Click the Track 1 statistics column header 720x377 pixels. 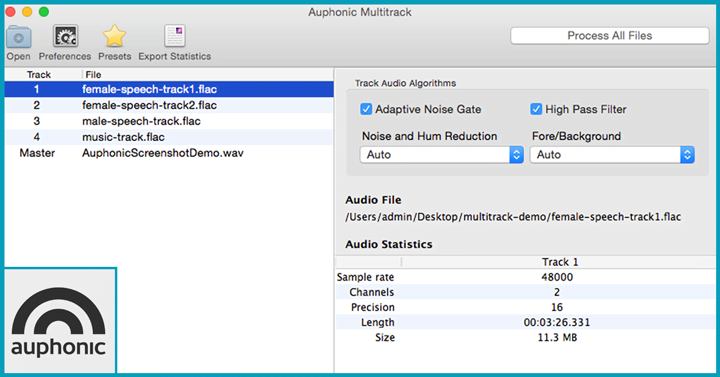coord(559,262)
